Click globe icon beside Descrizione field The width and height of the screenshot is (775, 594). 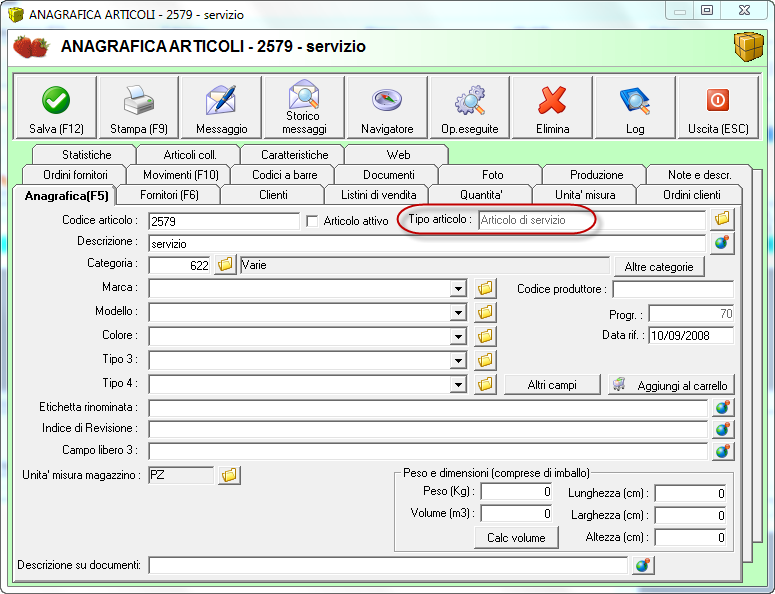(x=722, y=243)
